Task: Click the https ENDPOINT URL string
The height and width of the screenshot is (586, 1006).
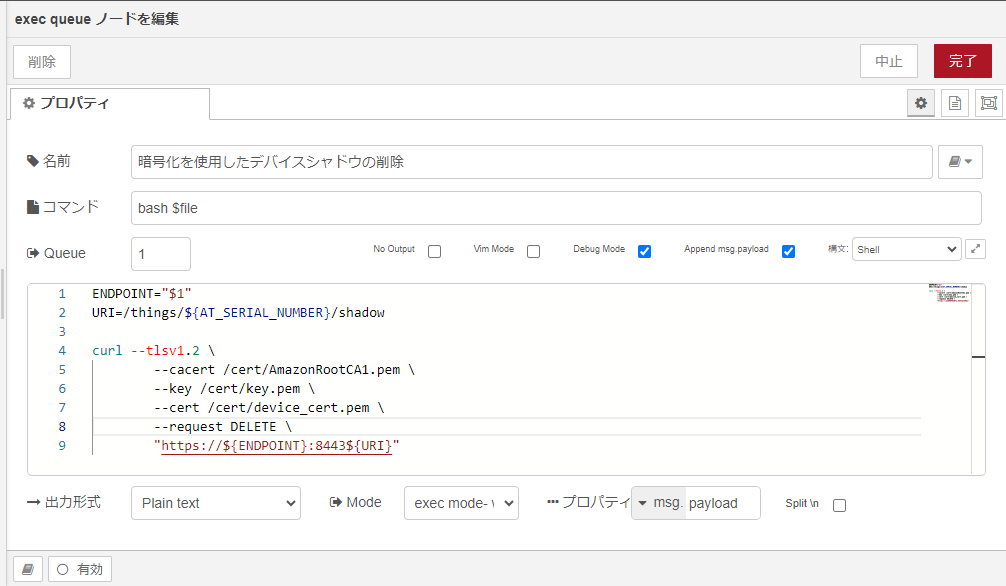Action: pos(277,445)
